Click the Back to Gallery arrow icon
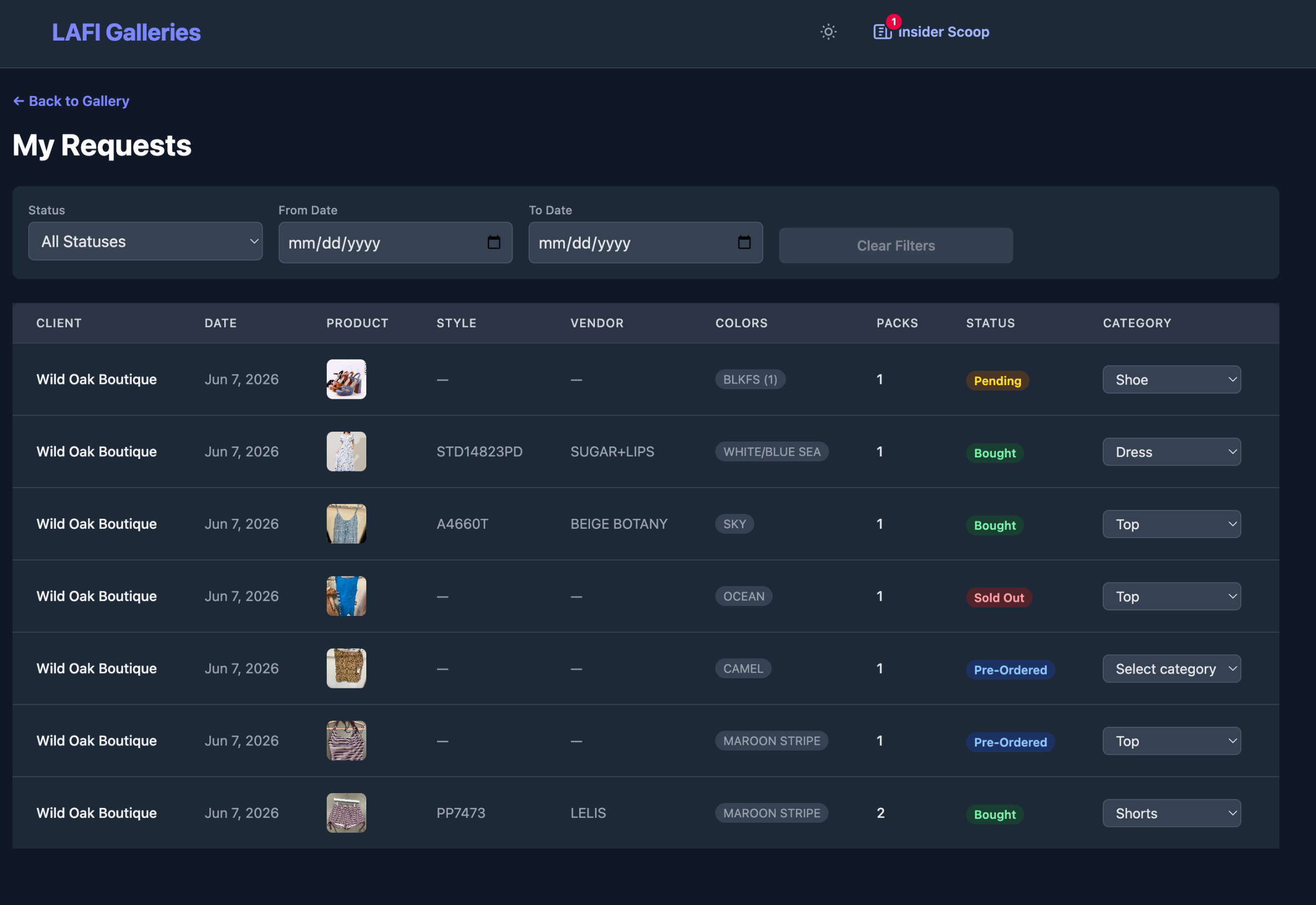Screen dimensions: 1316x905 (x=19, y=101)
